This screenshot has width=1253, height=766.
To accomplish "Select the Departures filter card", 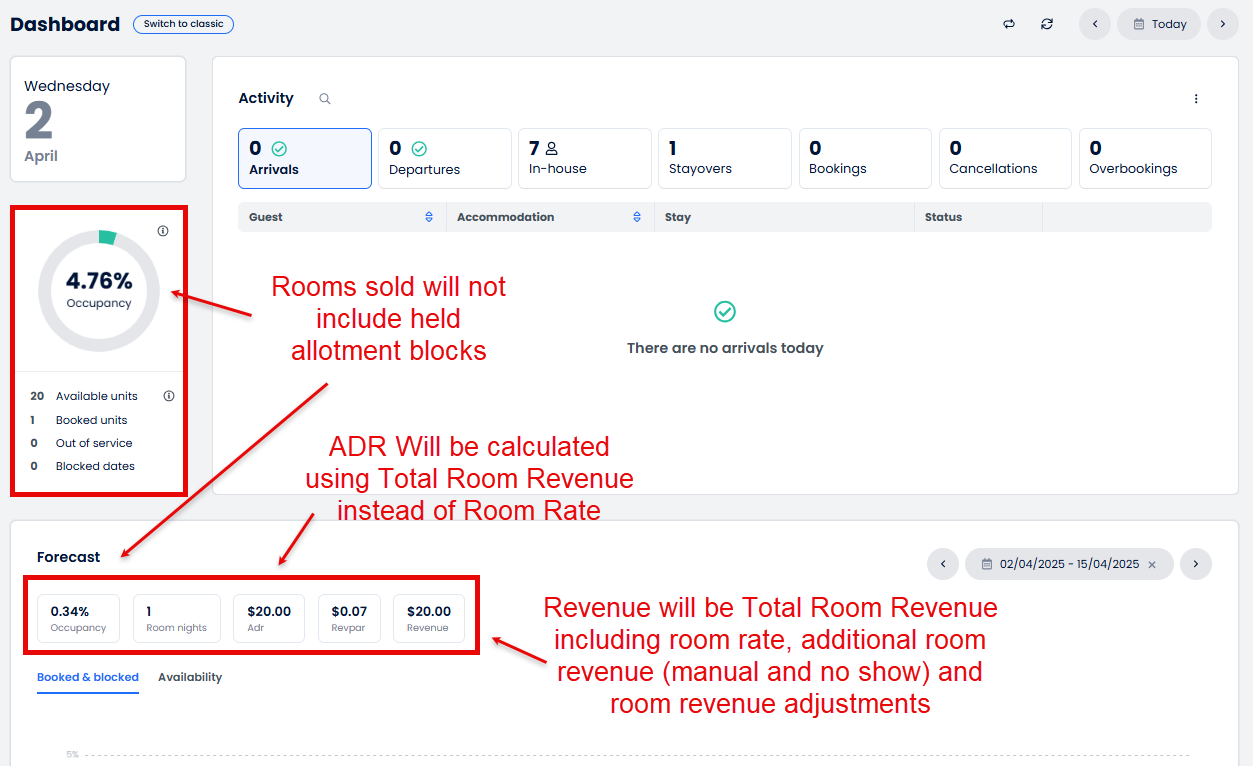I will pyautogui.click(x=444, y=158).
